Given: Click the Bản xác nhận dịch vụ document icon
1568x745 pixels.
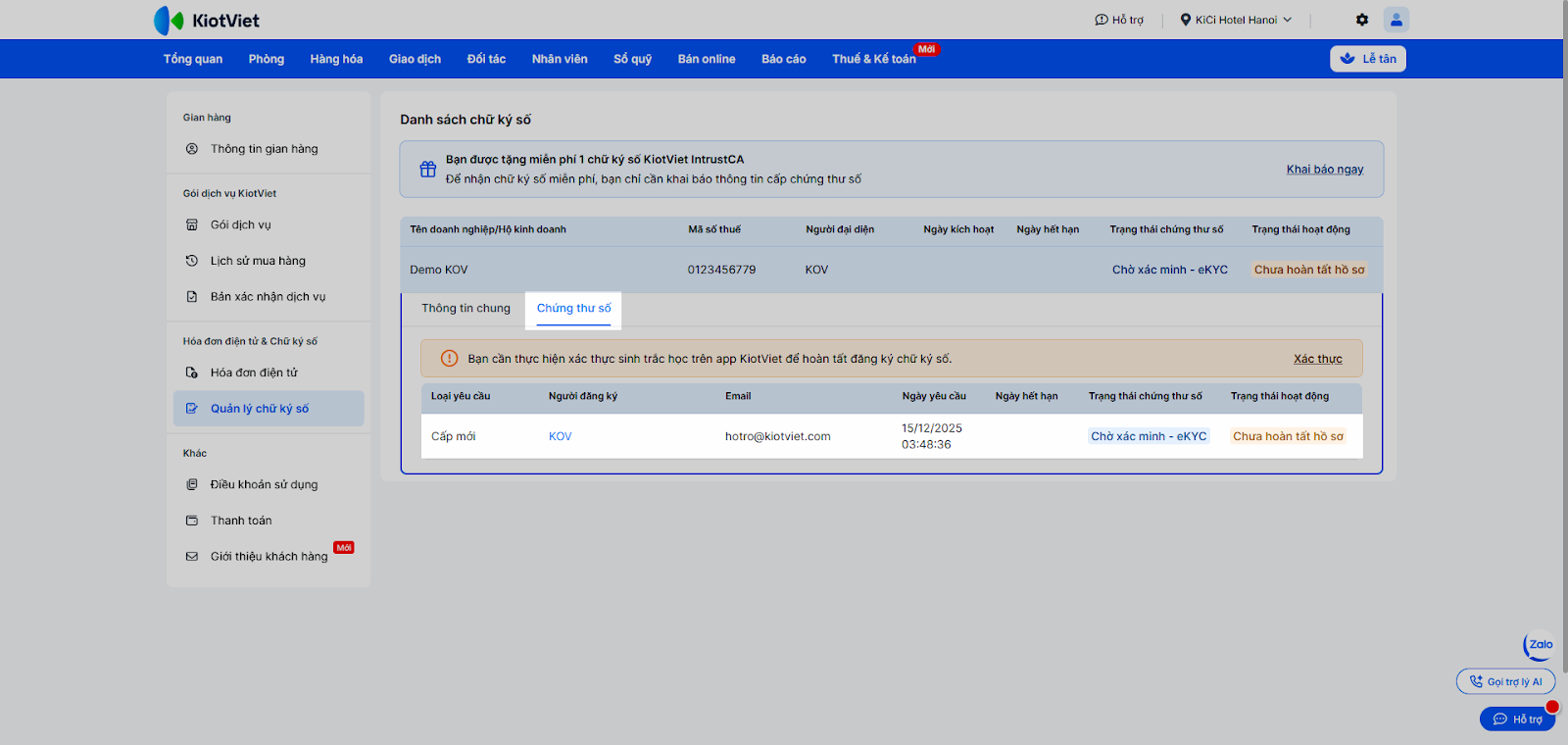Looking at the screenshot, I should pyautogui.click(x=192, y=297).
